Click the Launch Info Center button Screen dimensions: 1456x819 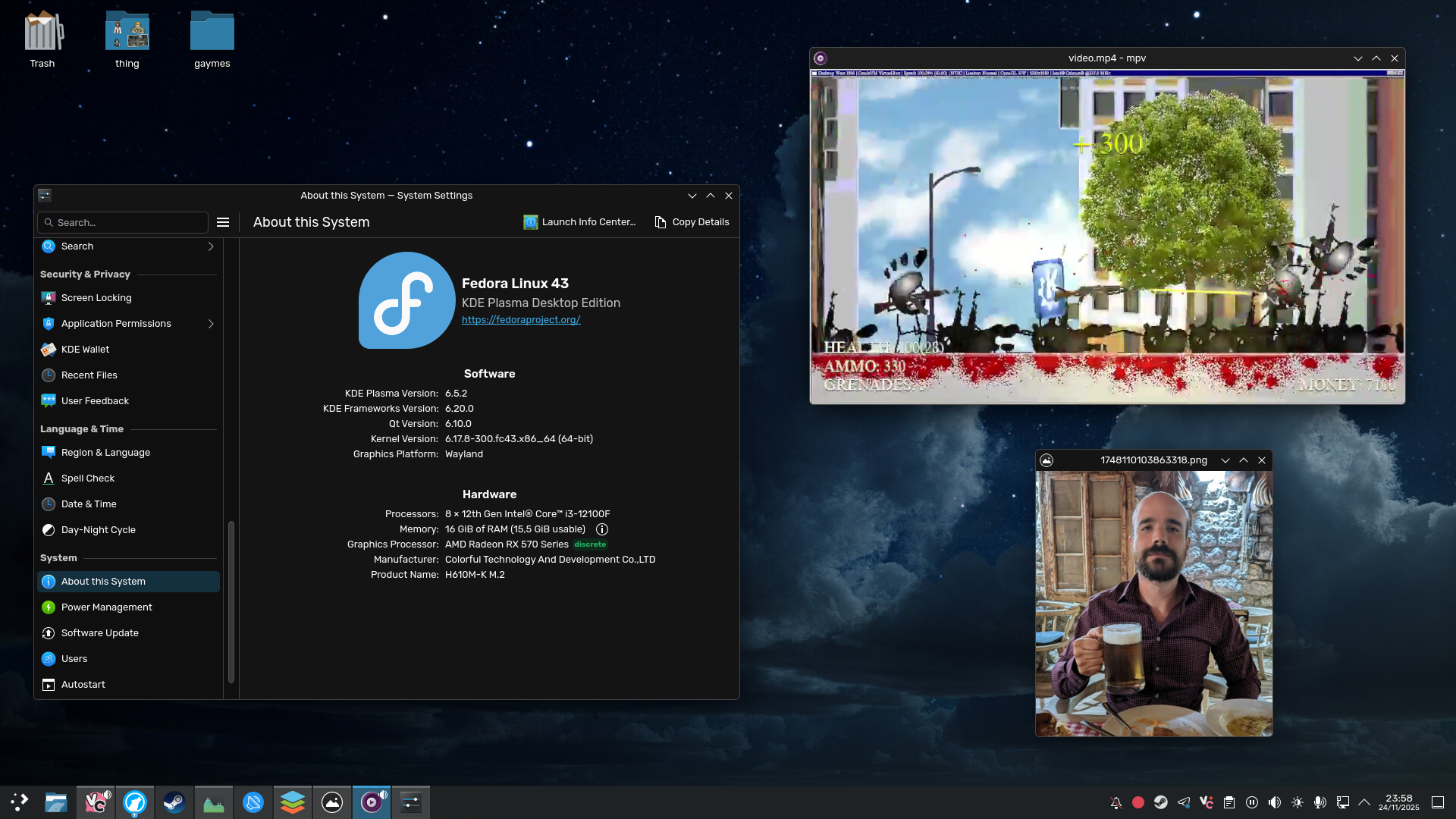[x=579, y=222]
